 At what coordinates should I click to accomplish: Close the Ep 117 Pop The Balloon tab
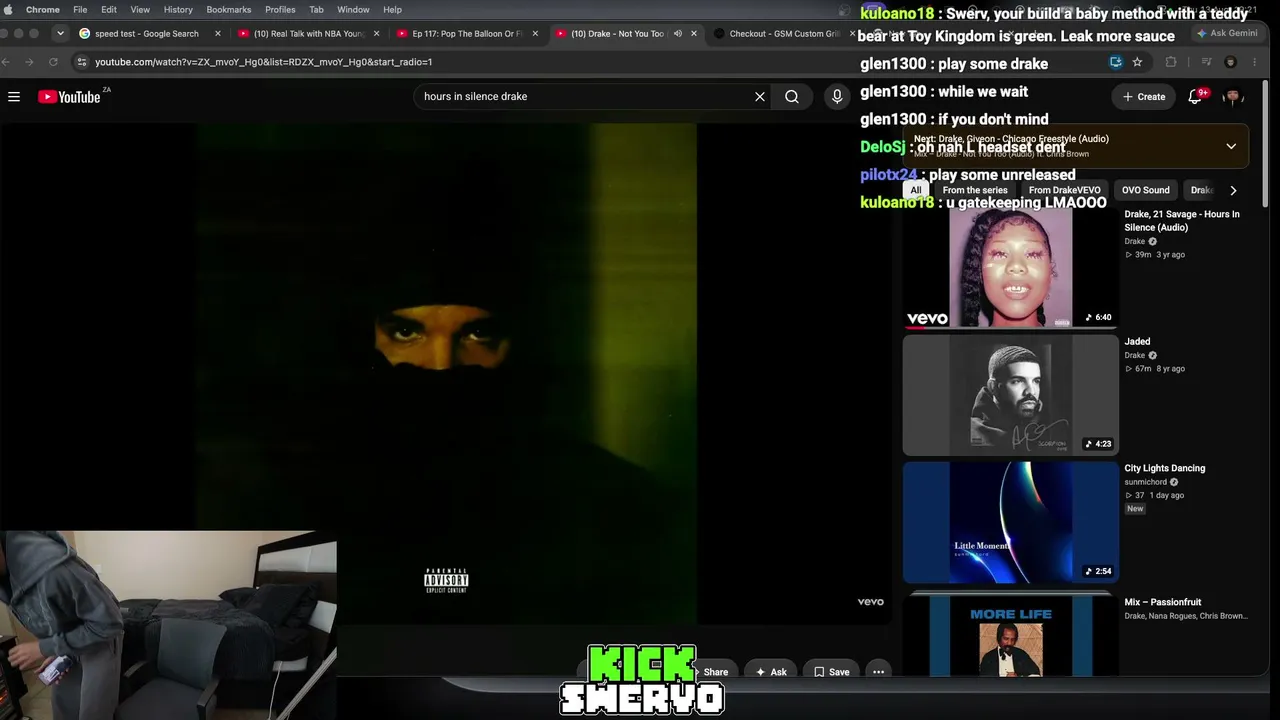535,33
